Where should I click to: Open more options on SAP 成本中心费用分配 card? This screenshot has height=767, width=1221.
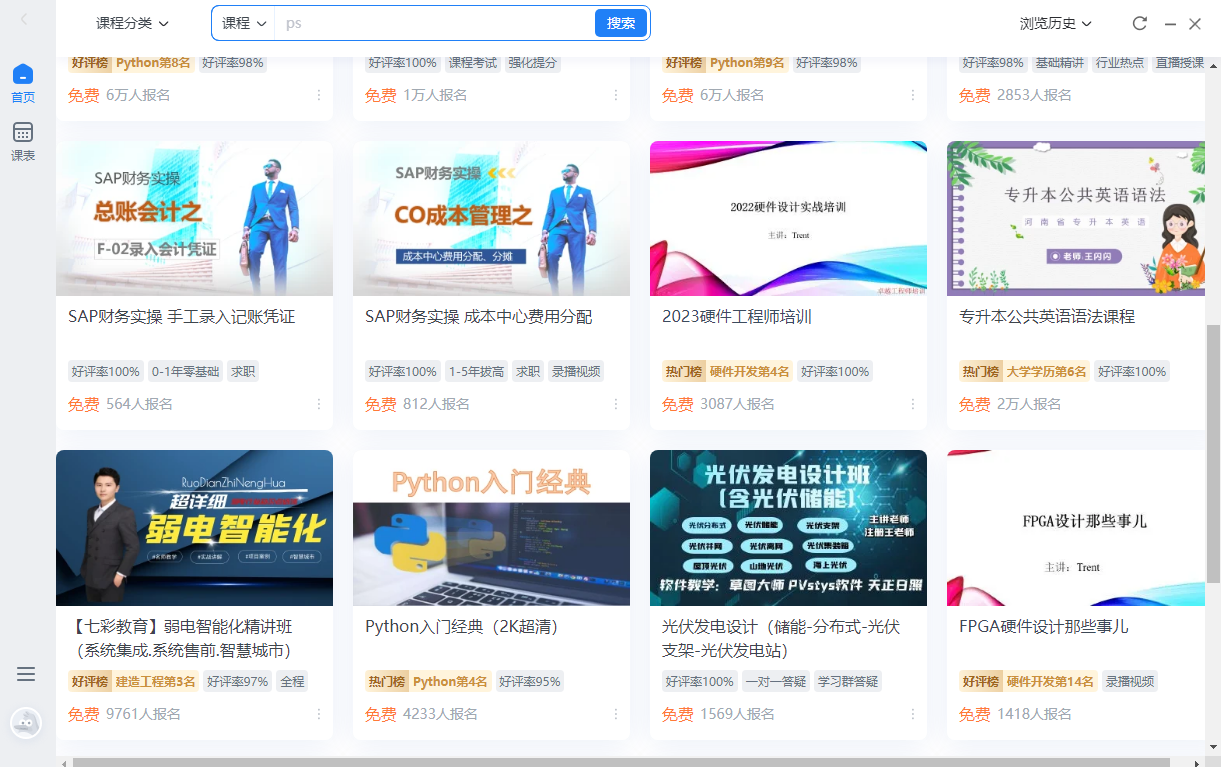[x=617, y=404]
